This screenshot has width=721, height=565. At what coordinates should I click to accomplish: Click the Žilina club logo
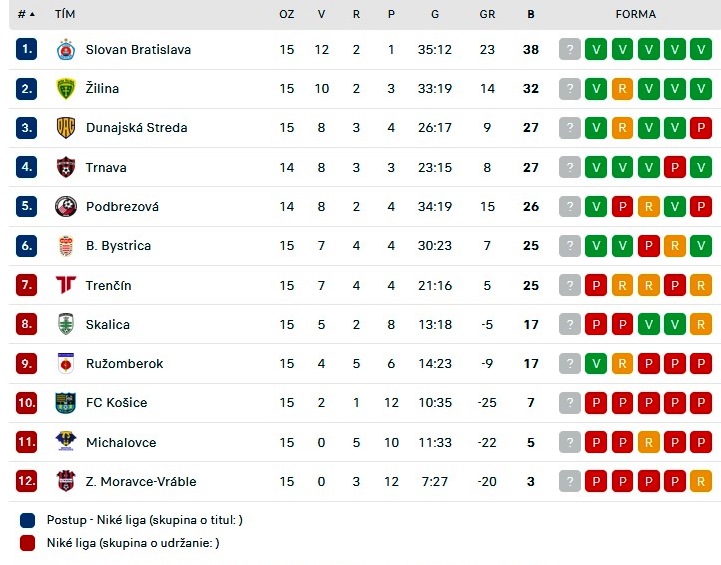point(66,89)
